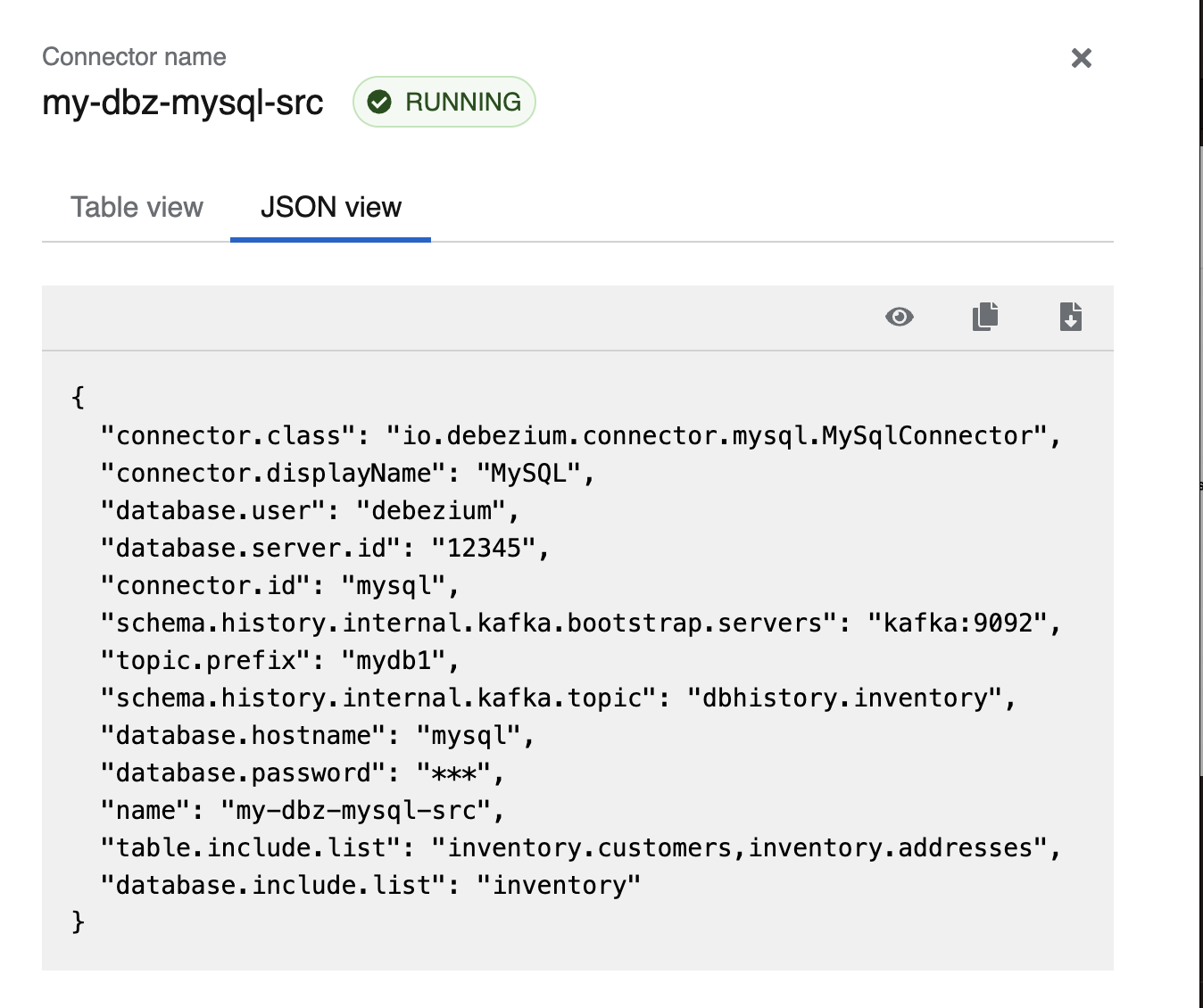Switch to the Table view tab
The height and width of the screenshot is (1008, 1203).
click(x=137, y=207)
